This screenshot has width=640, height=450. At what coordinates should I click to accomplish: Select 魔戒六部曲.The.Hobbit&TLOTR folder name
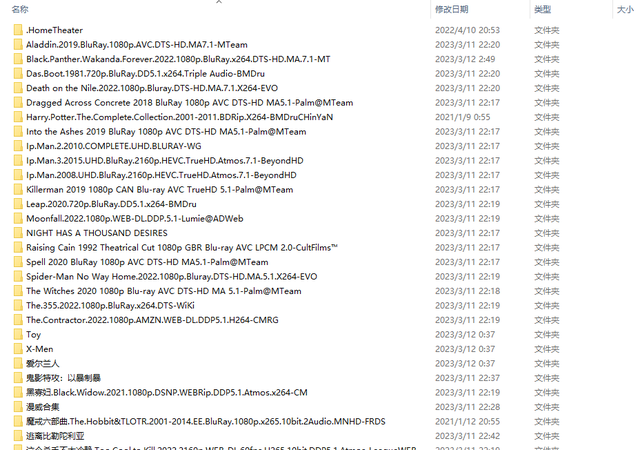[206, 421]
